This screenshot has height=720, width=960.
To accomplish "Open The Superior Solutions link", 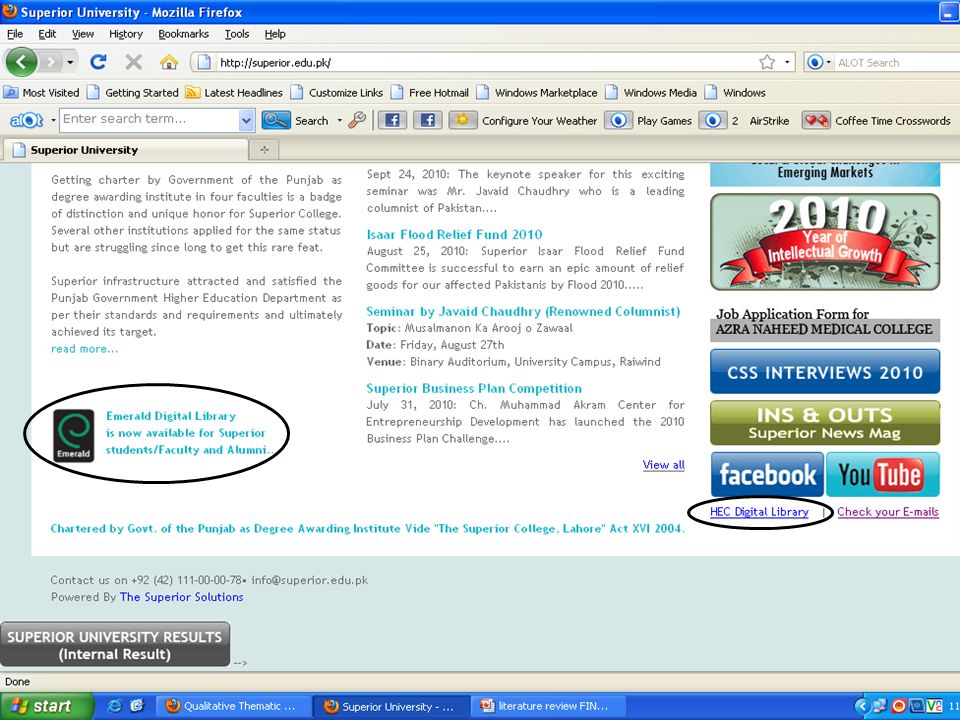I will click(x=181, y=597).
